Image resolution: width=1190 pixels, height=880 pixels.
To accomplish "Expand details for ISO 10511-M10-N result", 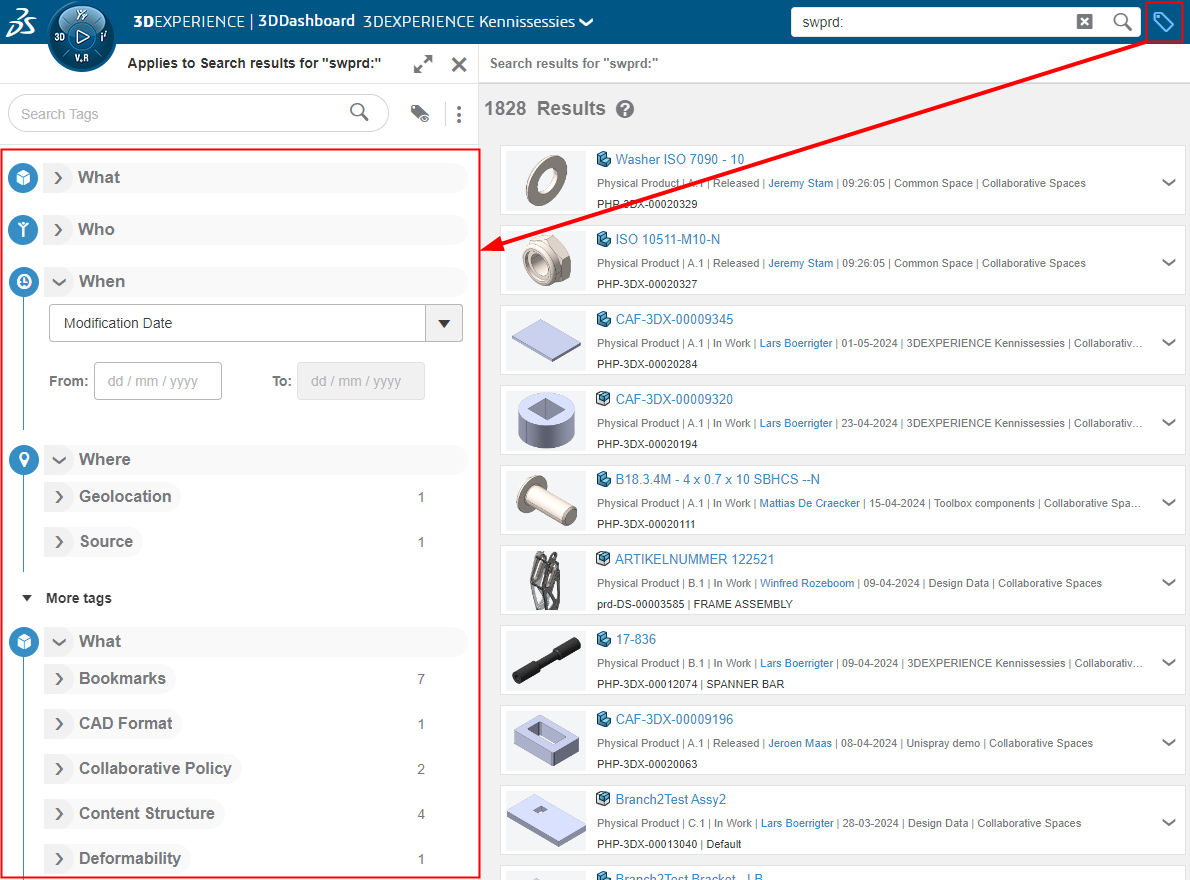I will [1169, 262].
